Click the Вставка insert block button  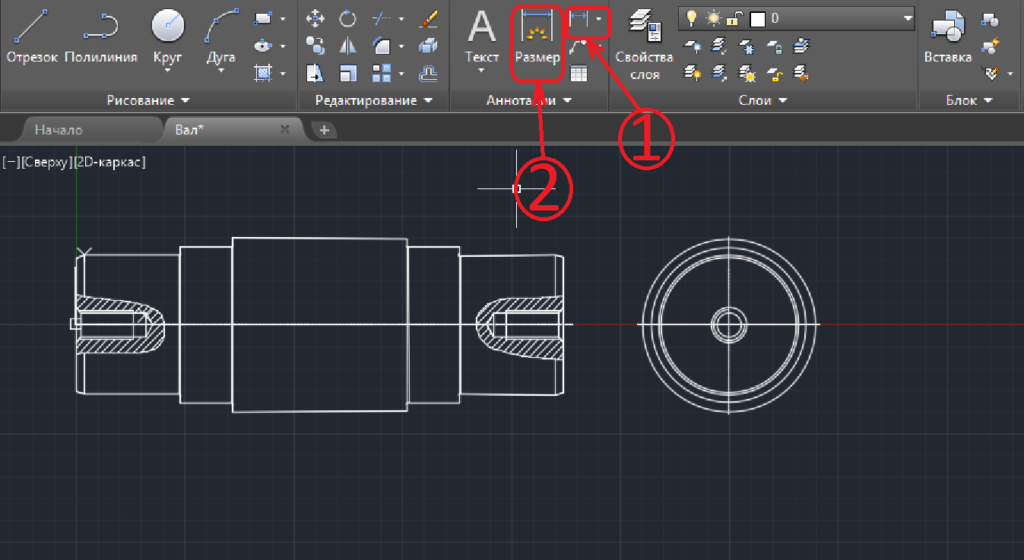tap(947, 40)
